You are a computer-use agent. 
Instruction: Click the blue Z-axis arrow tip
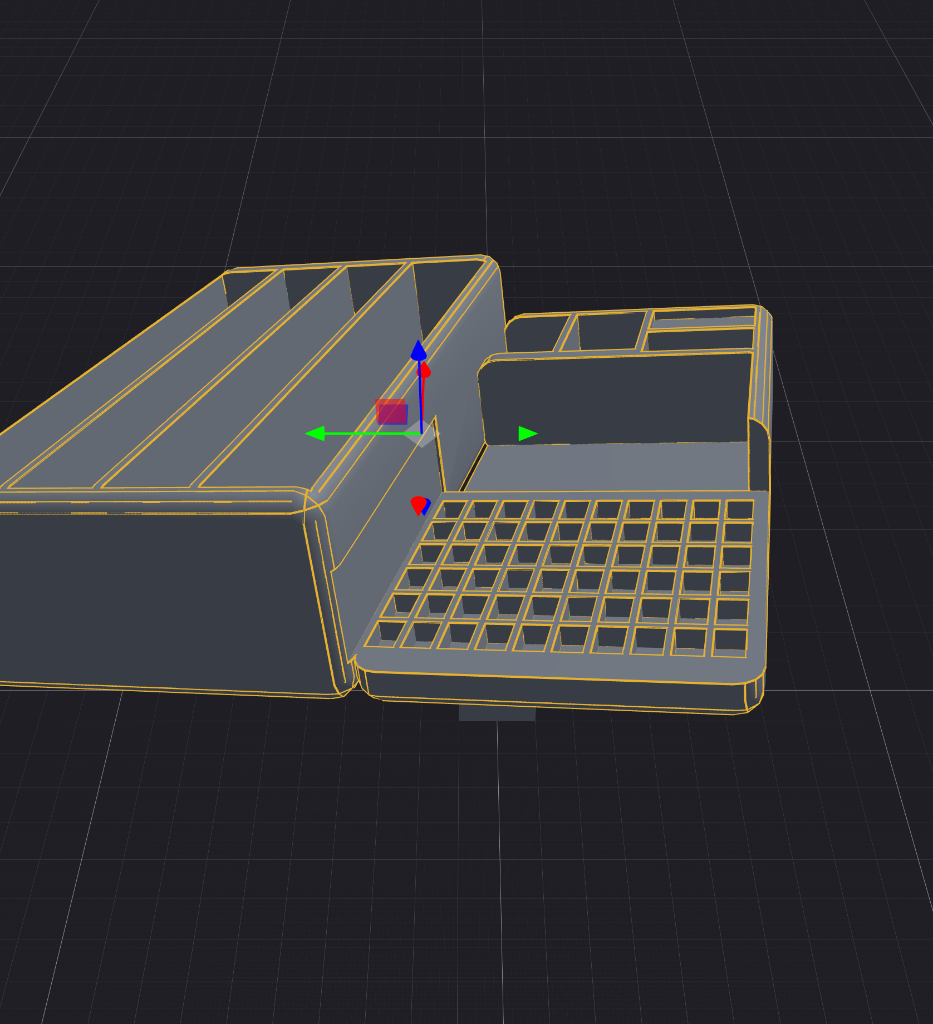[x=419, y=350]
